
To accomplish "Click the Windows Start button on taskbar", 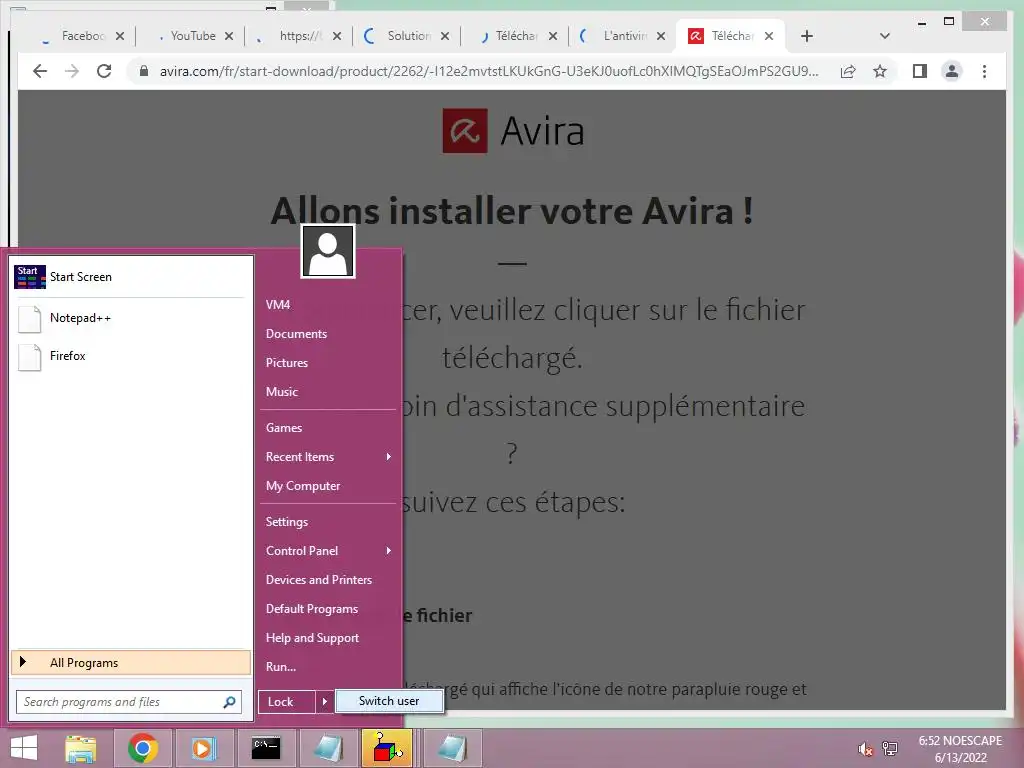I will [24, 748].
